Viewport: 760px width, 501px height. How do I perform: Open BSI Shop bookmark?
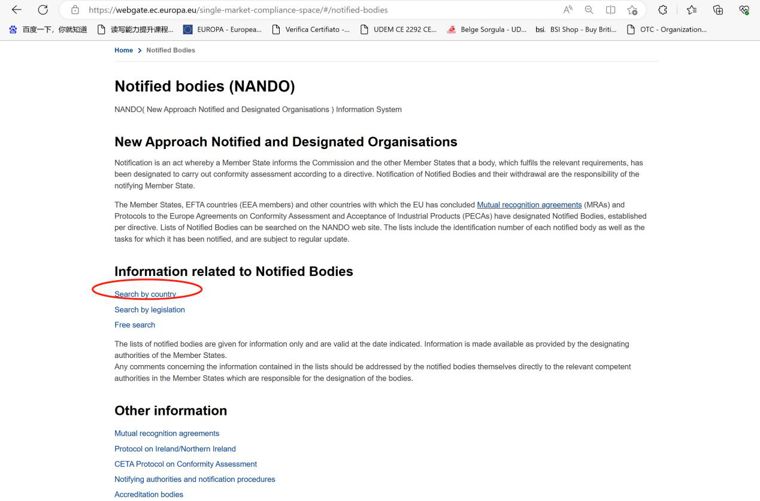tap(576, 30)
